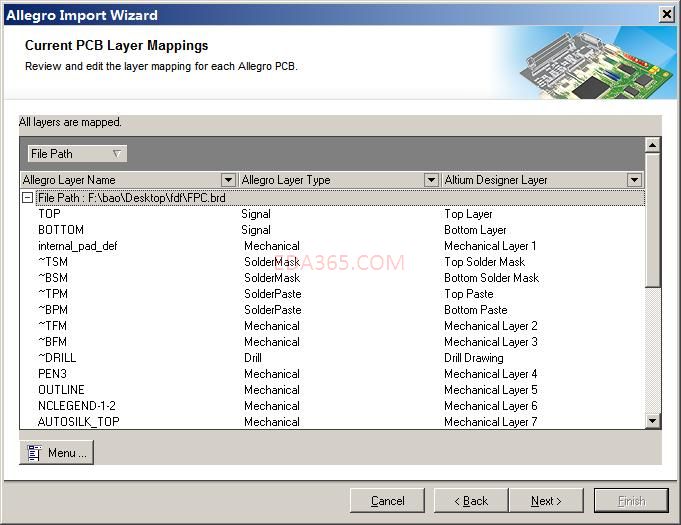Select the ~TSM layer name

pos(53,262)
